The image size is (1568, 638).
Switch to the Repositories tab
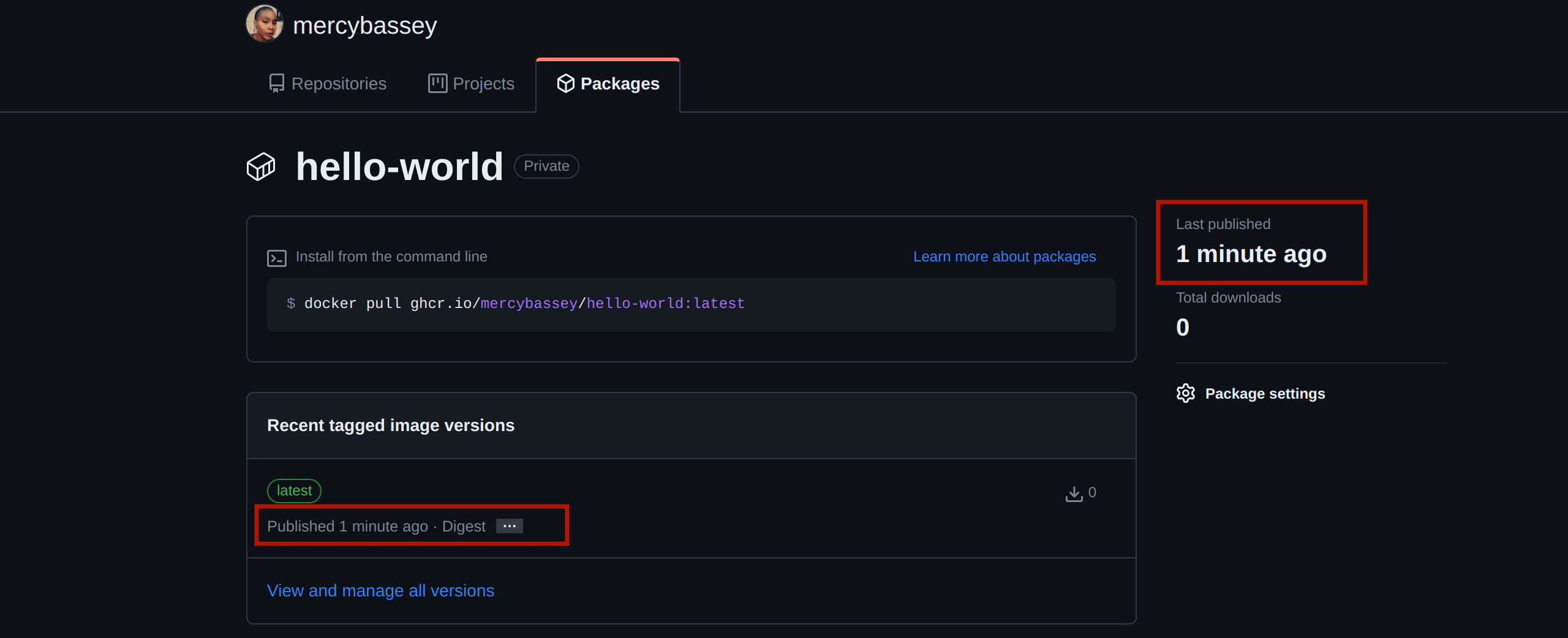coord(339,84)
